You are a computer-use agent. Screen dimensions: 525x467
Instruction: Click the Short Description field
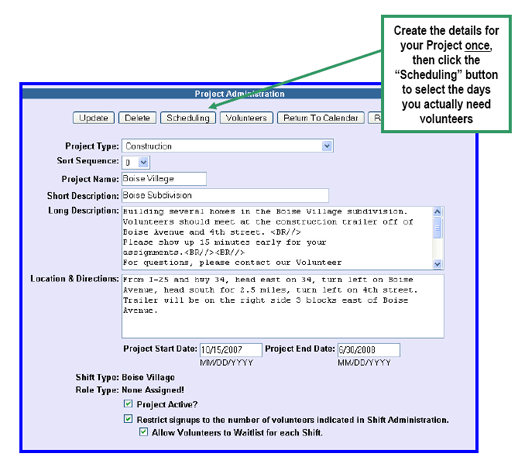[x=225, y=195]
